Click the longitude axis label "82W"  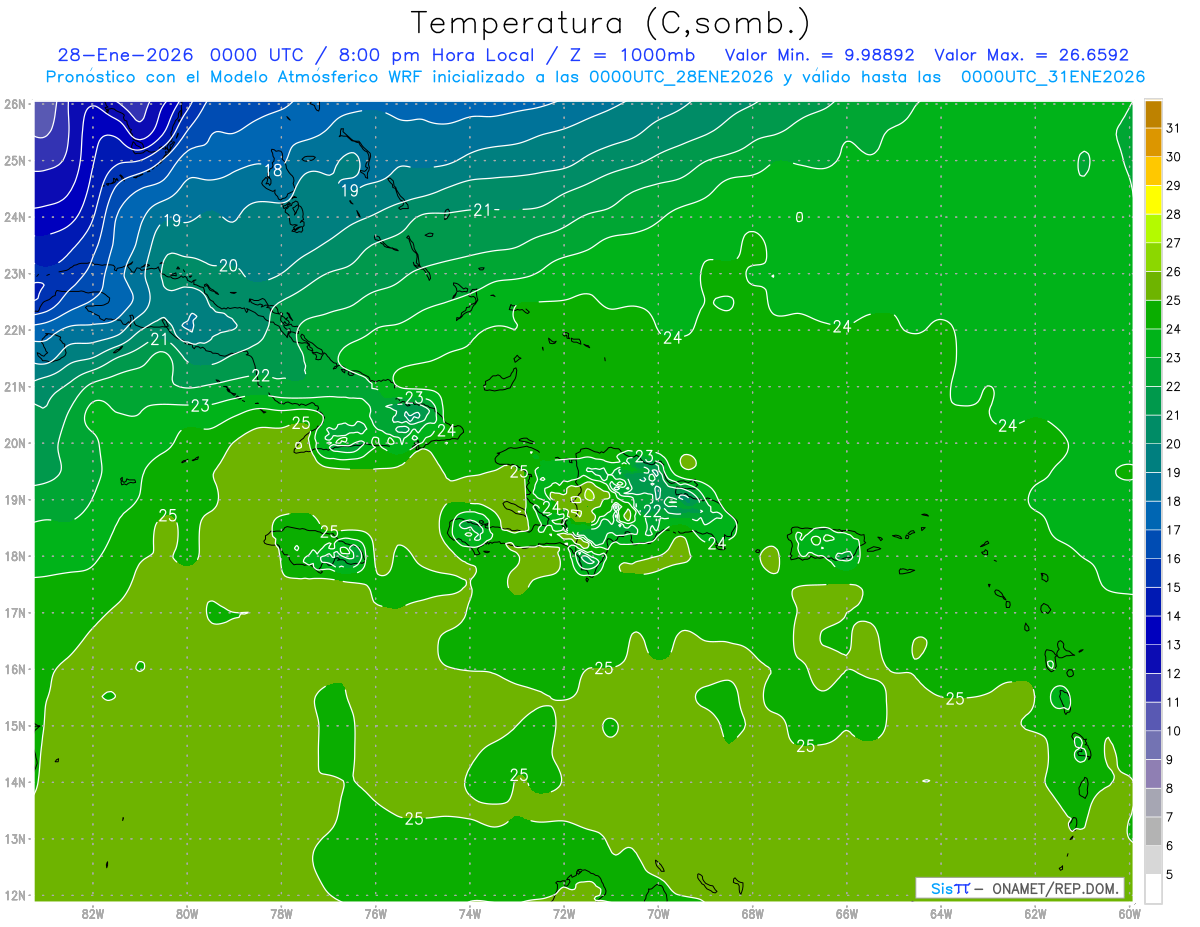point(93,912)
